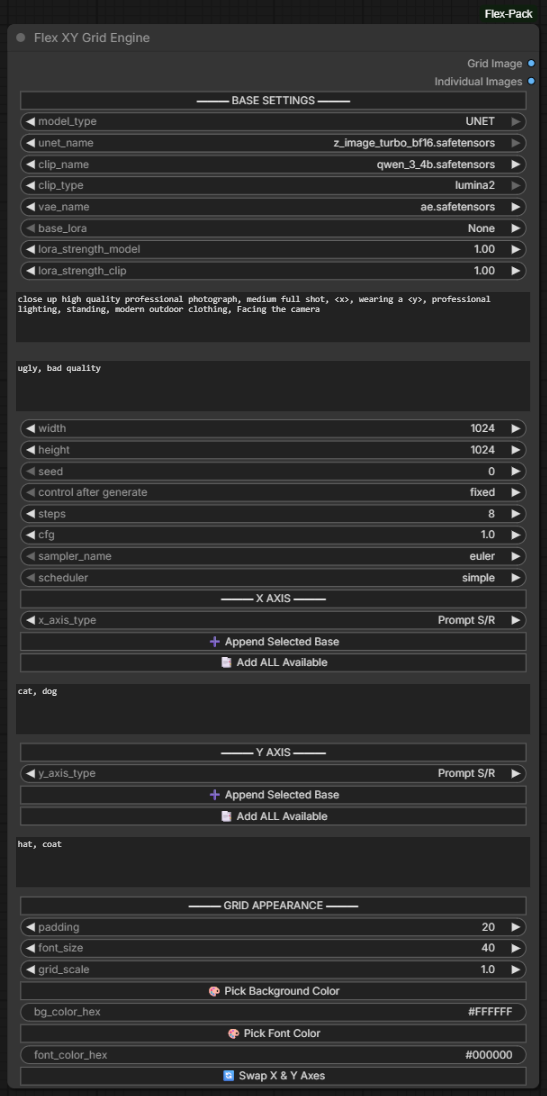Click Add ALL Available under Y AXIS
This screenshot has width=547, height=1096.
tap(273, 816)
